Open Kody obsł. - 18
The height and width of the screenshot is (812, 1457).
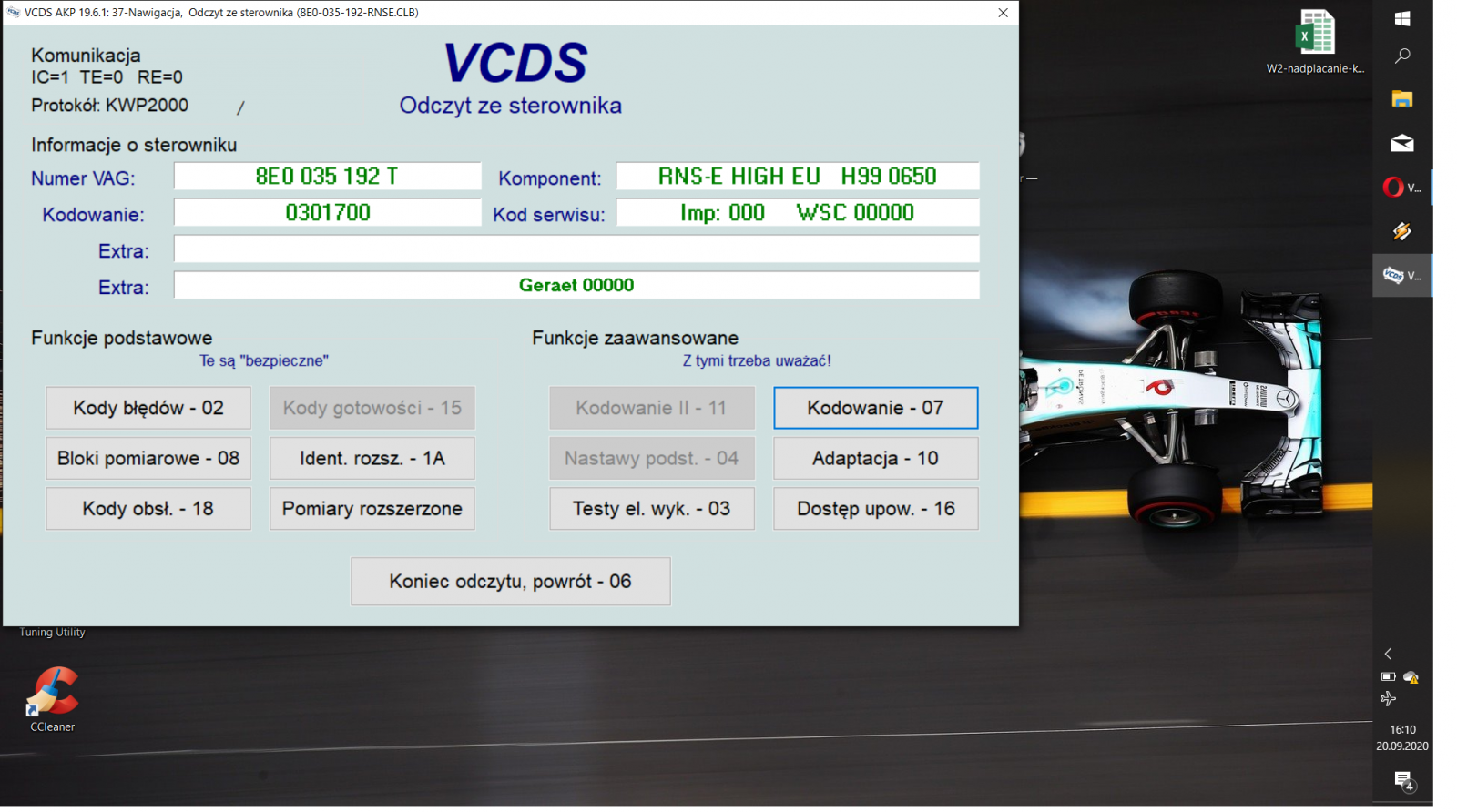(148, 509)
